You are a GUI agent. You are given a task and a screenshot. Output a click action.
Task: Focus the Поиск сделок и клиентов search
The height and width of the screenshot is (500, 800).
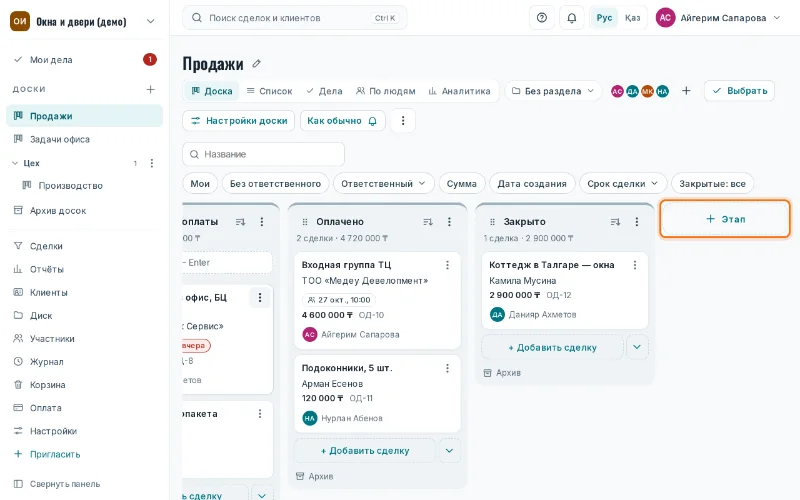(294, 18)
